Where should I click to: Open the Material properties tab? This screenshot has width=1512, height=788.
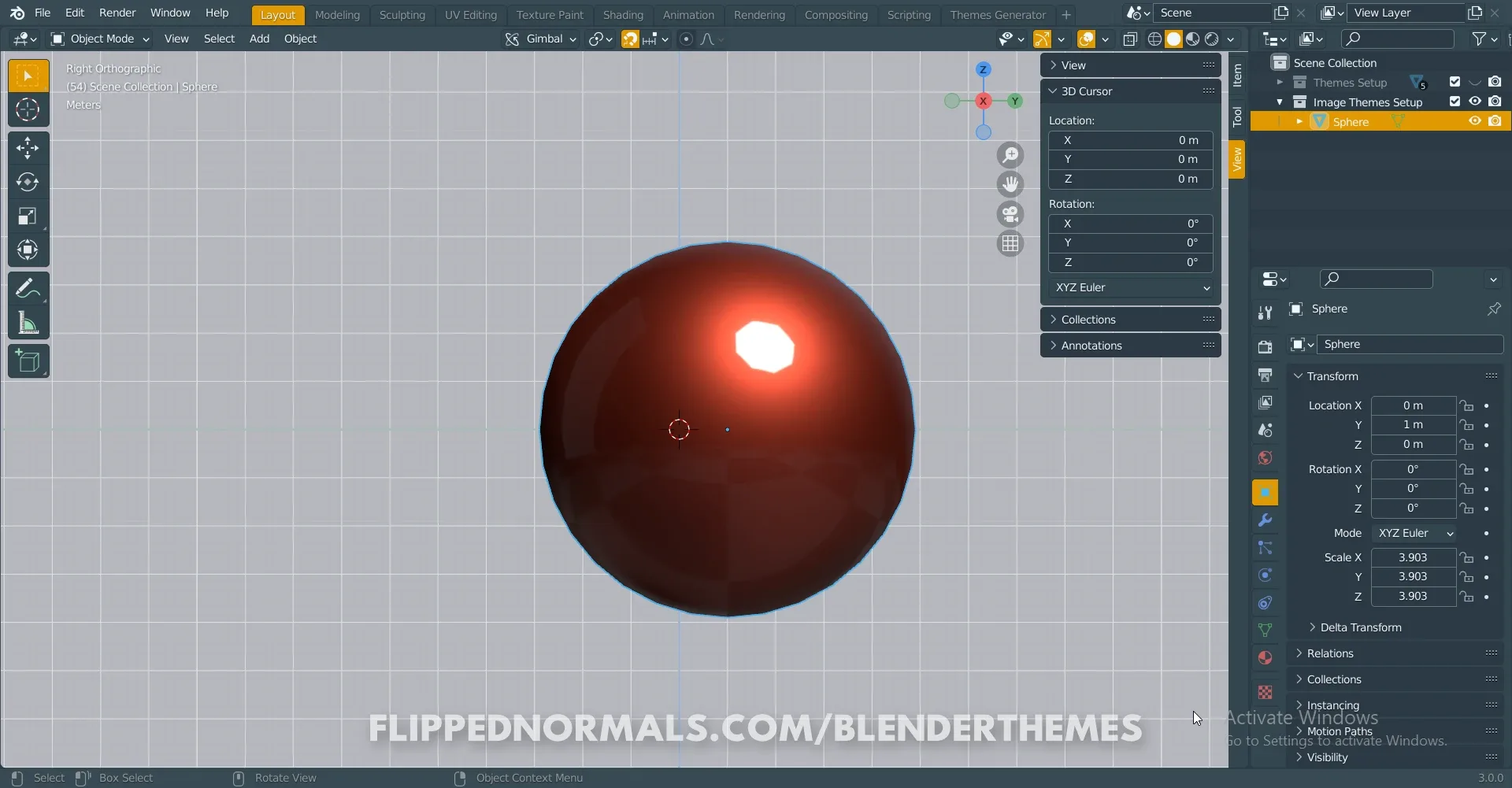point(1265,657)
